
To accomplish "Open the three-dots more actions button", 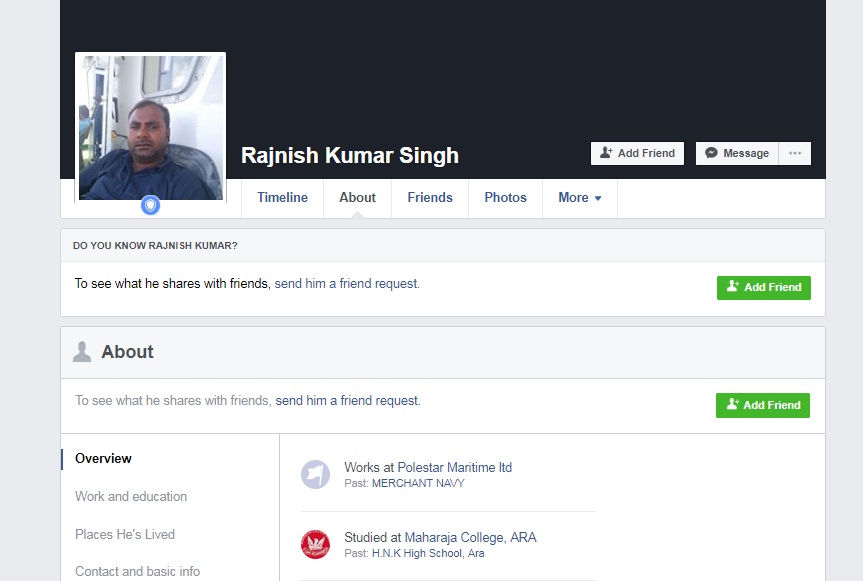I will pyautogui.click(x=795, y=153).
